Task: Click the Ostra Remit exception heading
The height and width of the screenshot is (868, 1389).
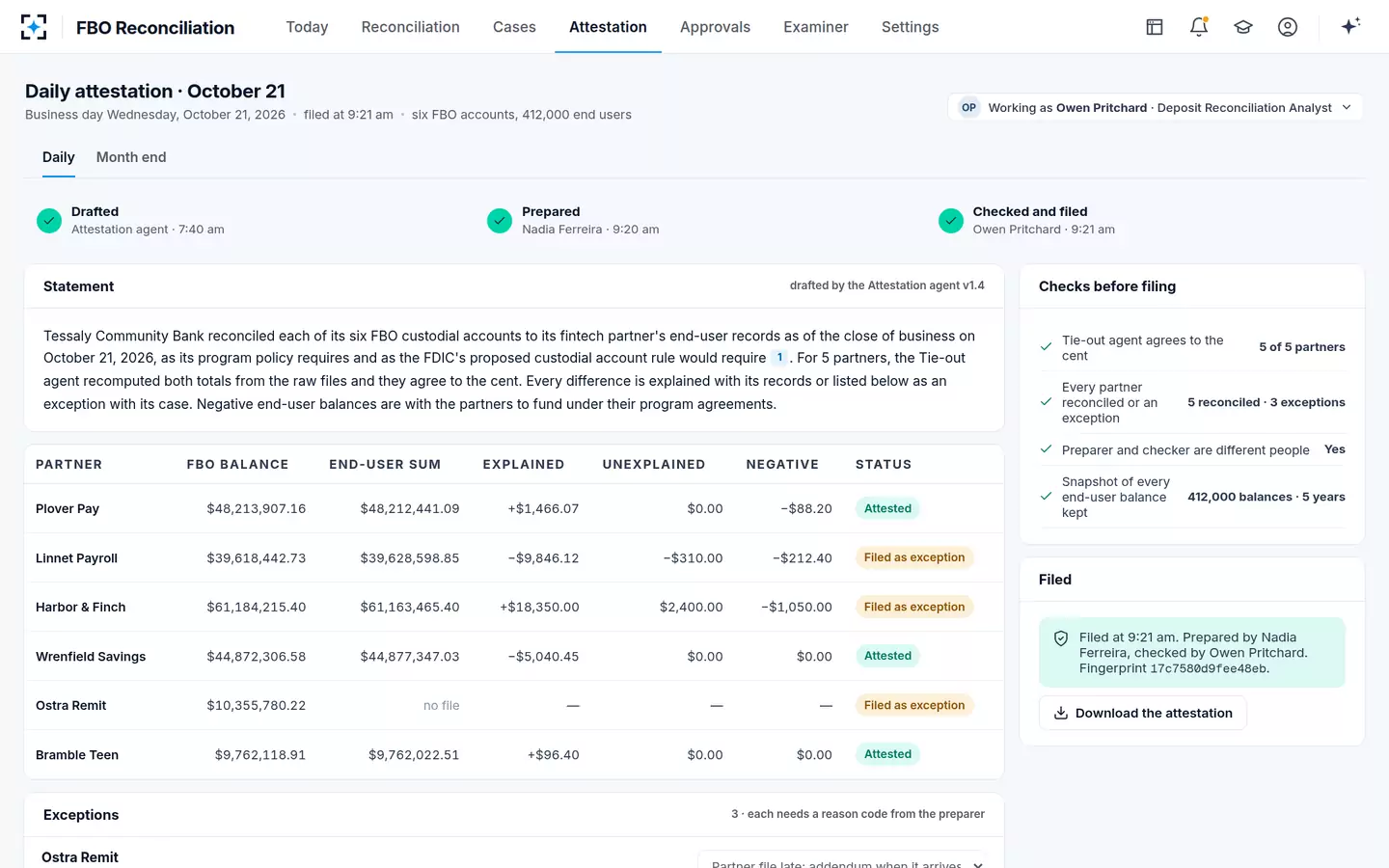Action: (80, 857)
